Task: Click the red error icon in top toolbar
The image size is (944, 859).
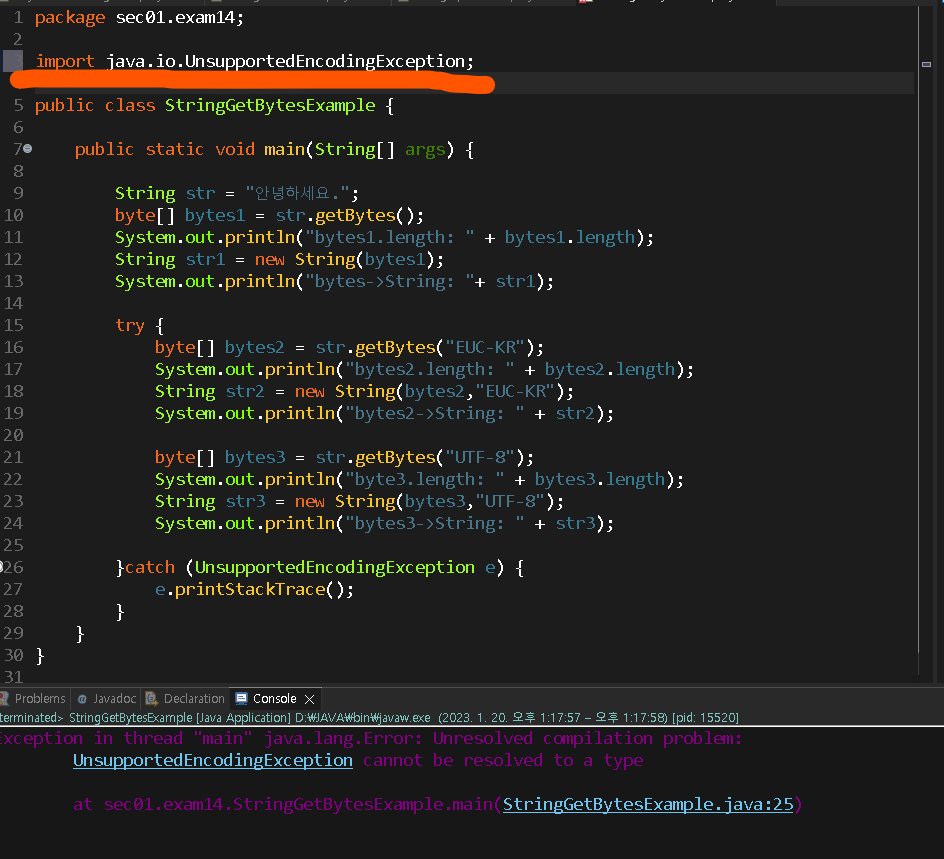Action: click(583, 4)
